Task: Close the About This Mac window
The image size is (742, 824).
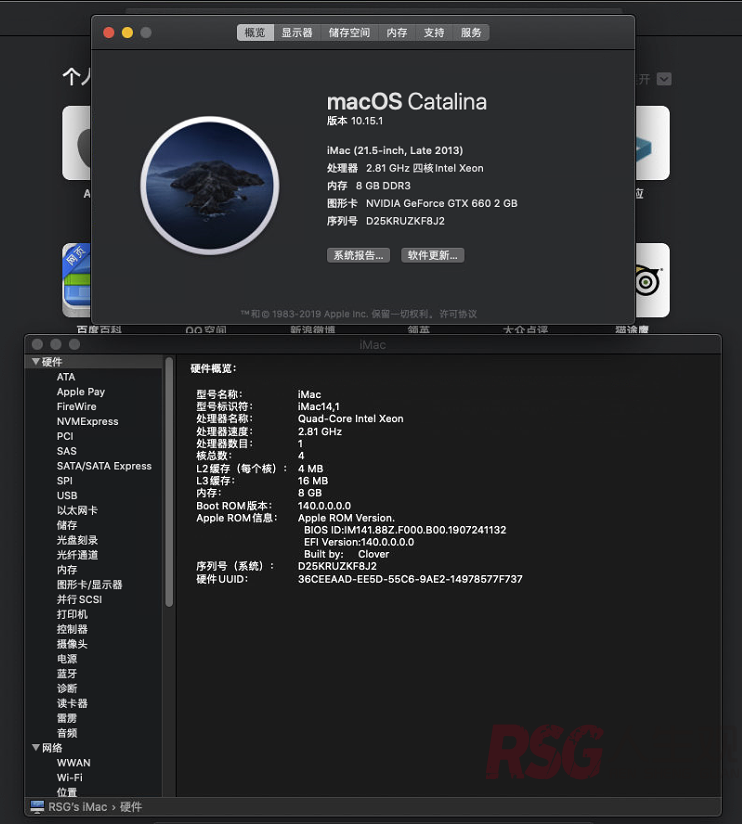Action: click(109, 33)
